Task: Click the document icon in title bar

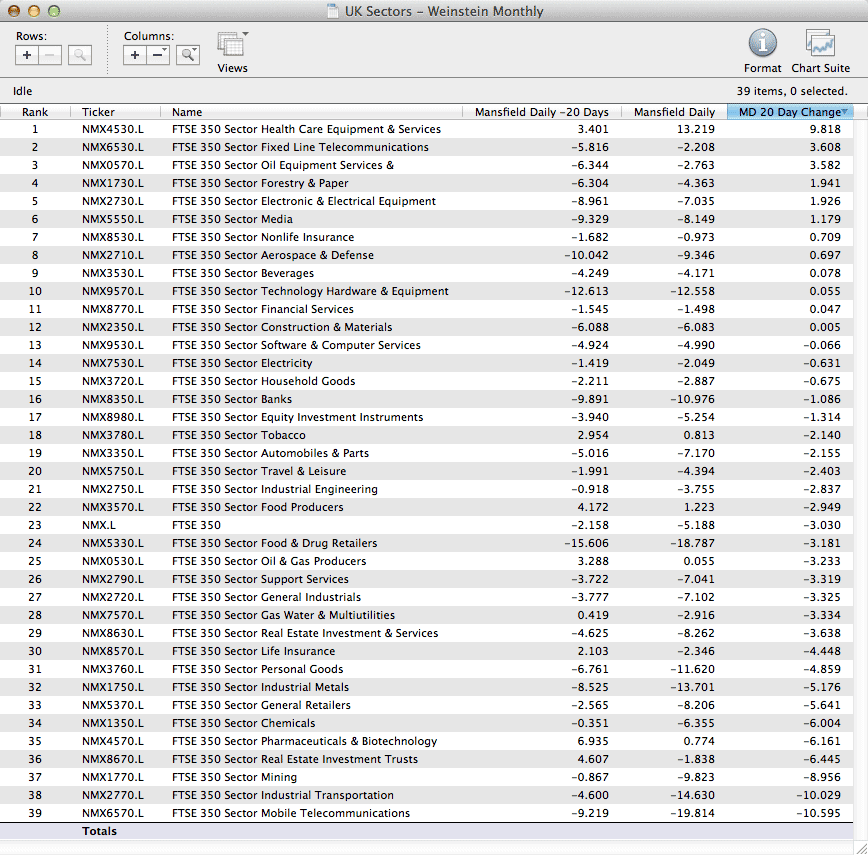Action: [333, 11]
